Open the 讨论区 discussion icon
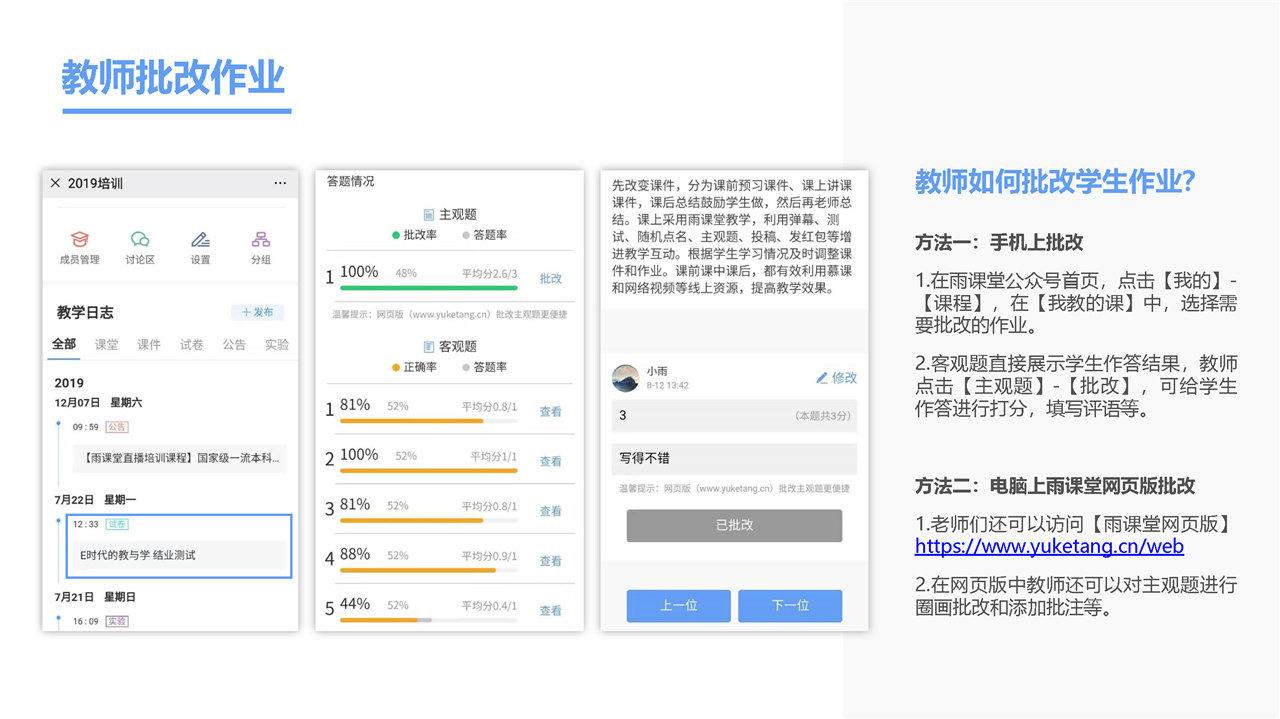The height and width of the screenshot is (719, 1280). click(140, 247)
